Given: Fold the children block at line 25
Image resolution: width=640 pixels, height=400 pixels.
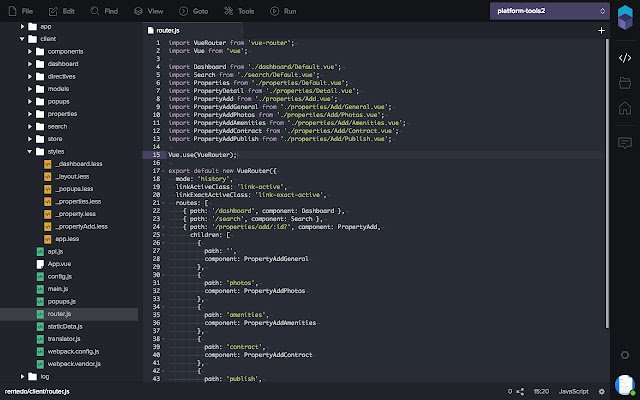Looking at the screenshot, I should pyautogui.click(x=164, y=235).
